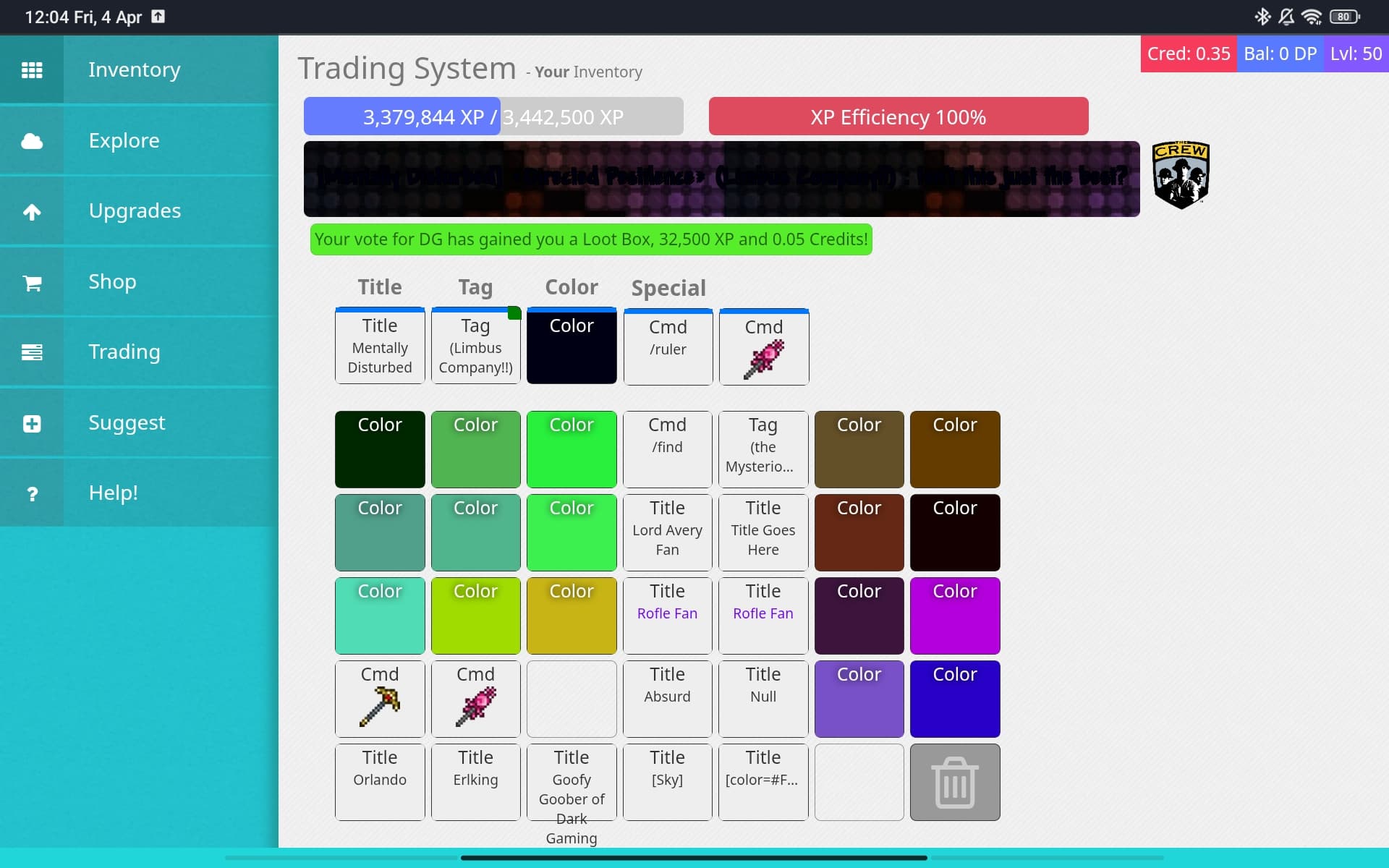Go to the Upgrades menu entry
The image size is (1389, 868).
point(135,210)
